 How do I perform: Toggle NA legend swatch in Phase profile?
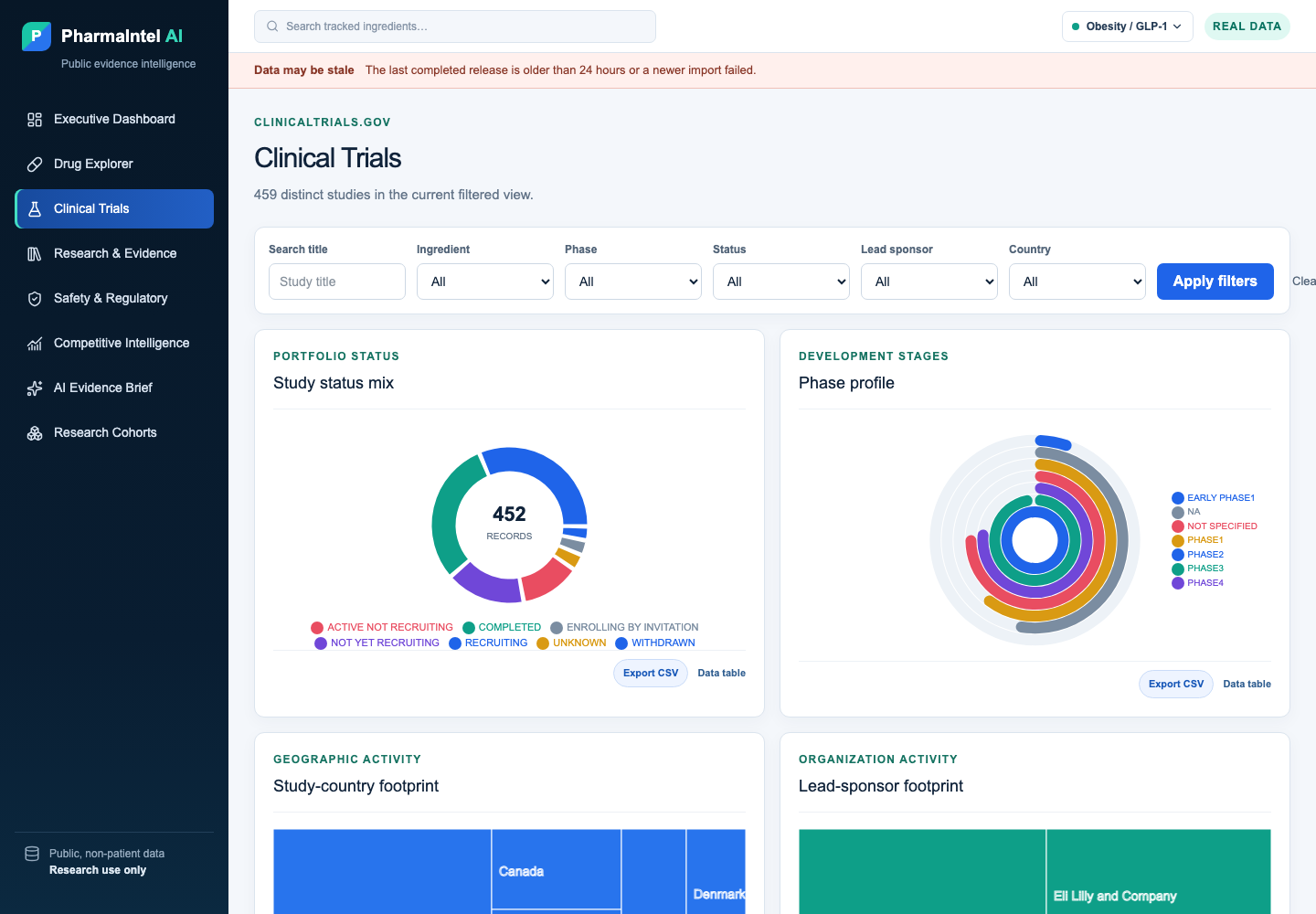pos(1178,513)
